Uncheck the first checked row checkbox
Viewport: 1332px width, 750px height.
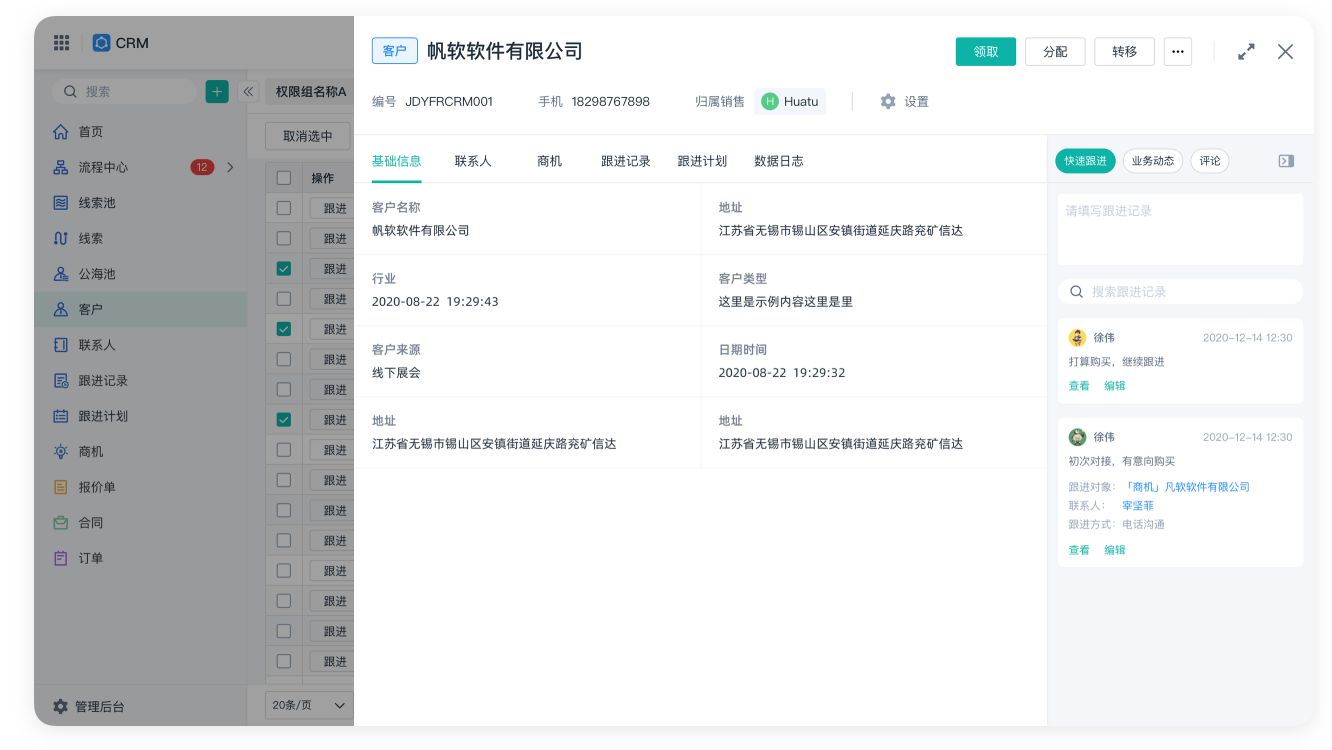[284, 268]
